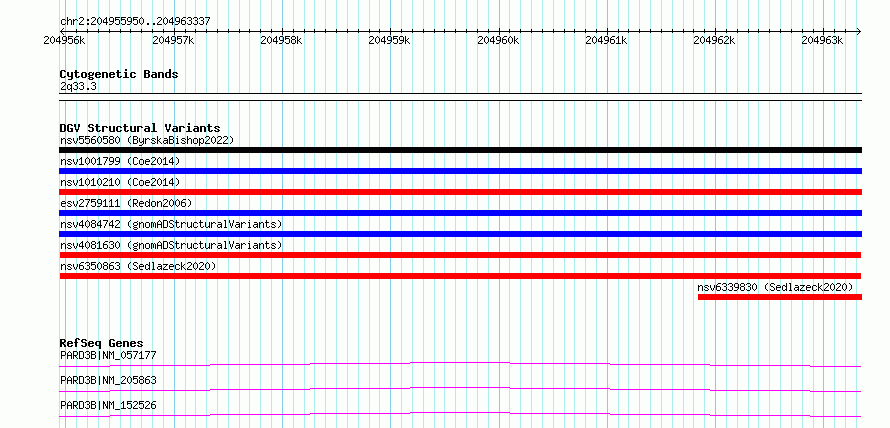890x428 pixels.
Task: Click the blue esv2759111 variant bar
Action: click(x=460, y=213)
